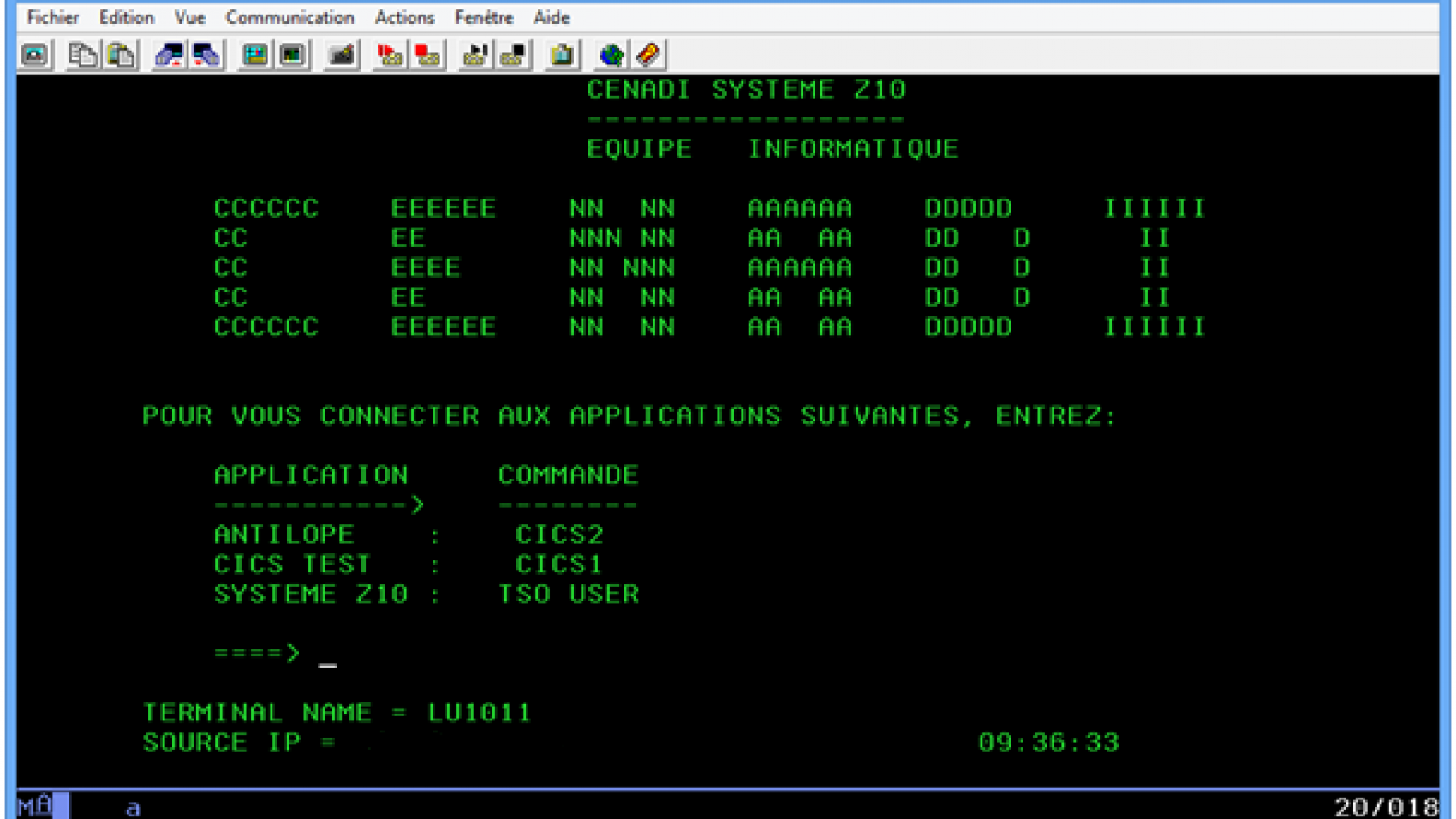1456x819 pixels.
Task: Open the Aide menu
Action: click(551, 17)
